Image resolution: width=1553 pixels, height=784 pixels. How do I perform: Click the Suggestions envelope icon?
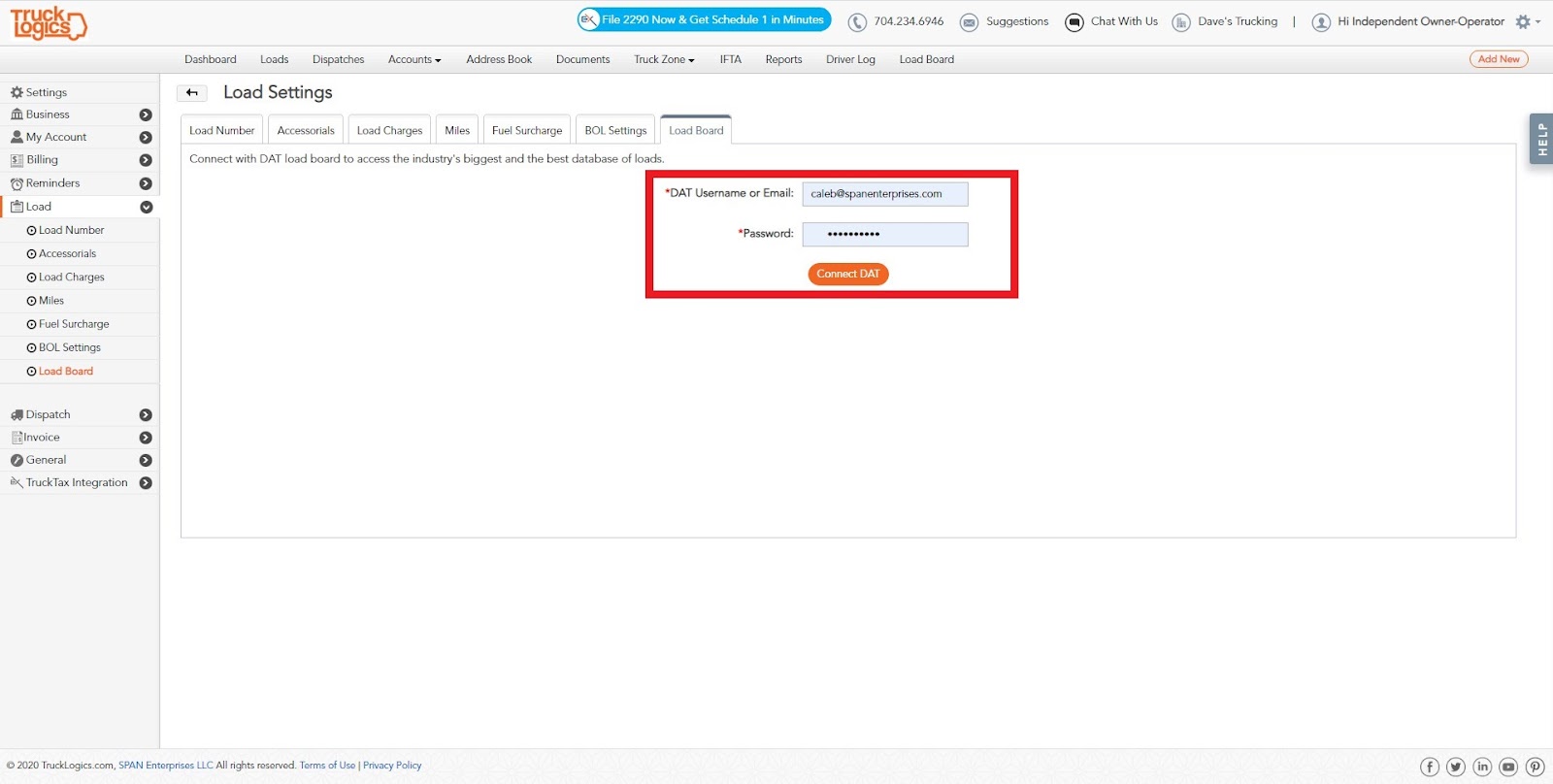969,22
